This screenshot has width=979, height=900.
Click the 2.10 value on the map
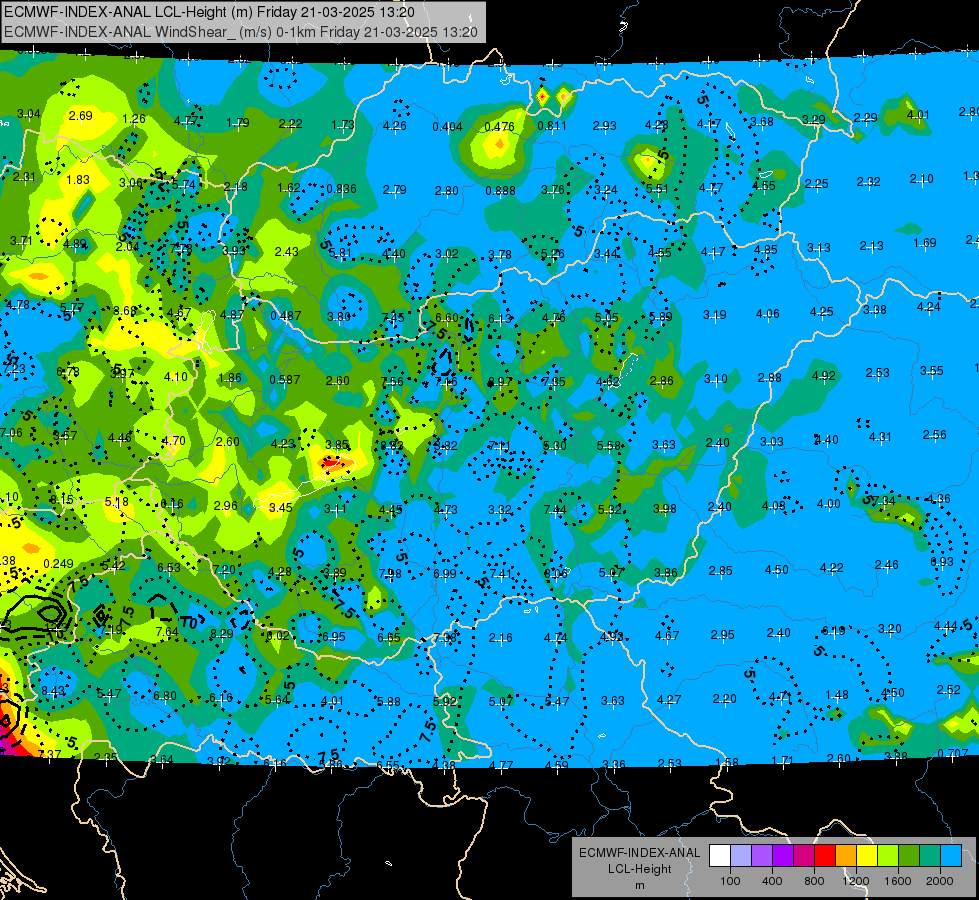pyautogui.click(x=922, y=179)
